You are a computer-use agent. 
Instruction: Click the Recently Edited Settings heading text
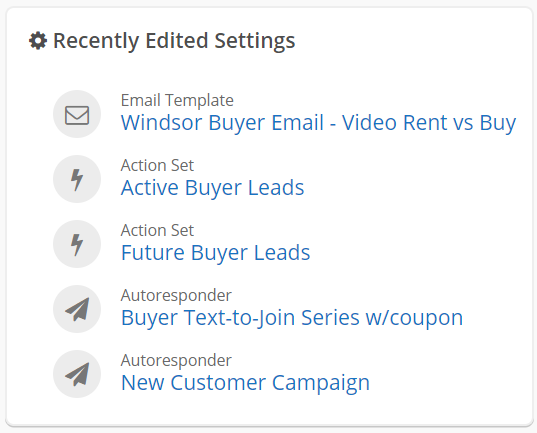point(174,41)
